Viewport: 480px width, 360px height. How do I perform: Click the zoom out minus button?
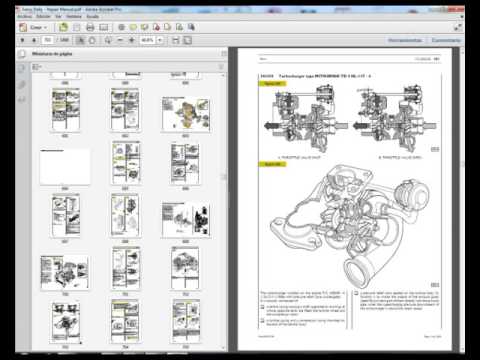[x=120, y=40]
